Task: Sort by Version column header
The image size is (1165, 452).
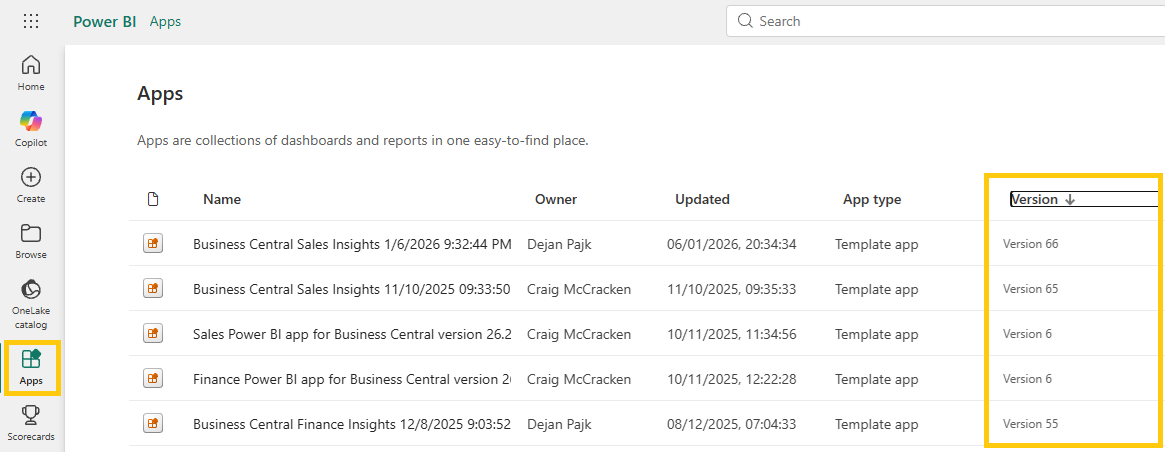Action: click(x=1034, y=199)
